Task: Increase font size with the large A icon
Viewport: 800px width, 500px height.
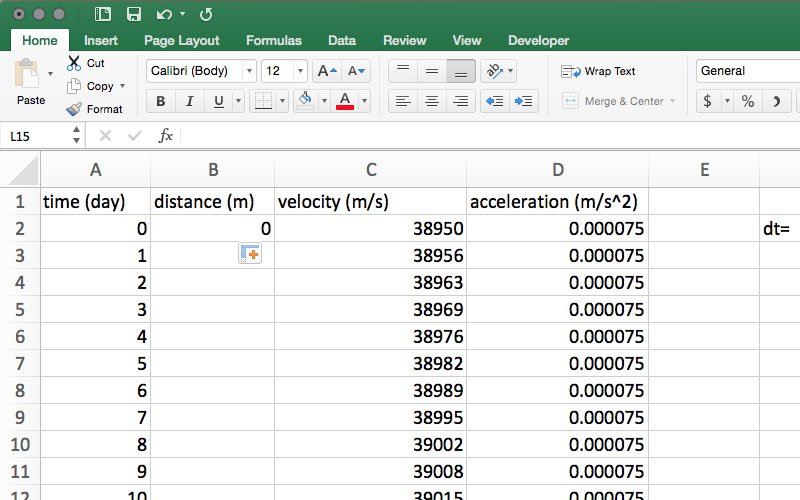Action: click(326, 71)
